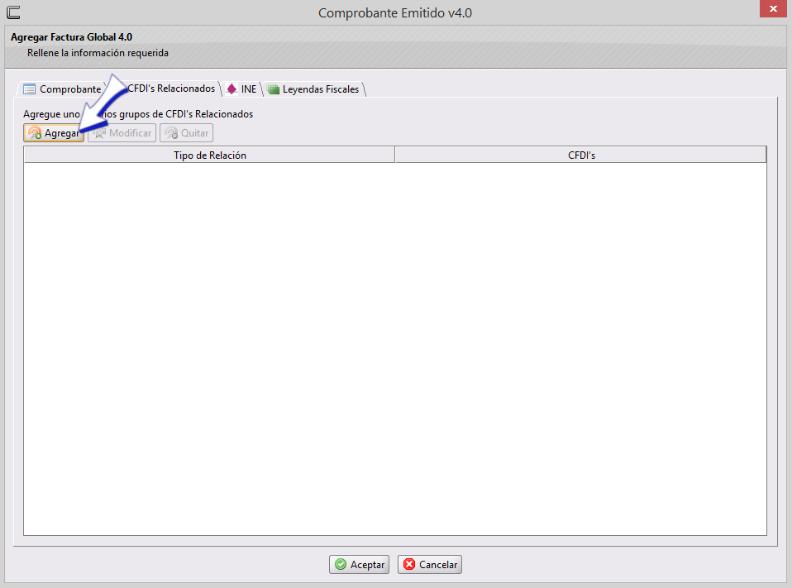Click the Leyendas Fiscales green icon
Image resolution: width=792 pixels, height=588 pixels.
tap(273, 89)
